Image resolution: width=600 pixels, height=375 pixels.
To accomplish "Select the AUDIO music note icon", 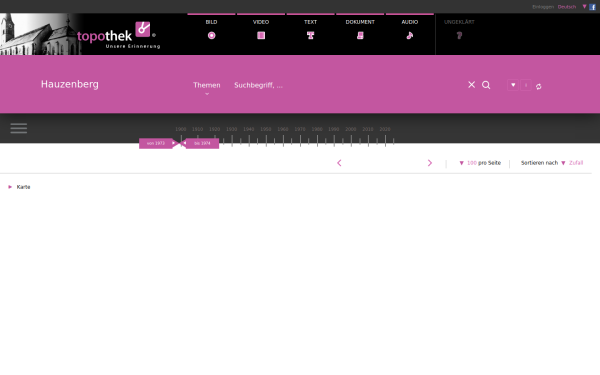I will tap(409, 36).
